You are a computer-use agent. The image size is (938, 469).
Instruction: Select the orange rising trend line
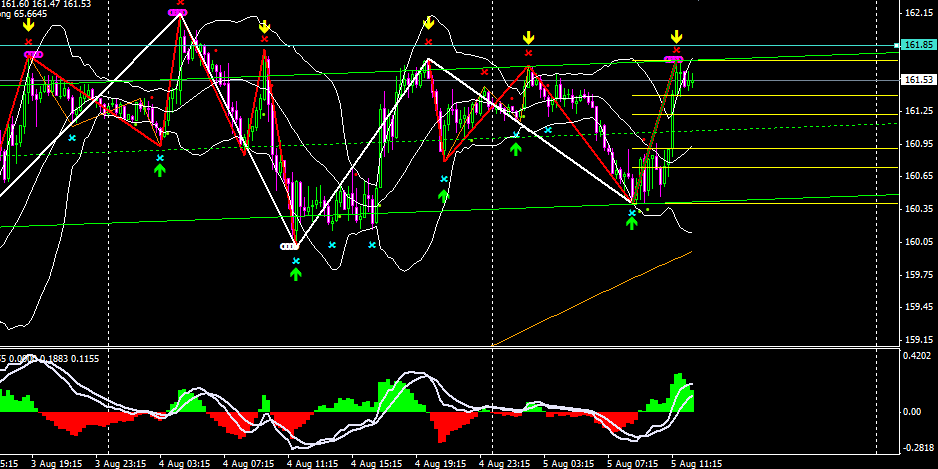tap(600, 296)
